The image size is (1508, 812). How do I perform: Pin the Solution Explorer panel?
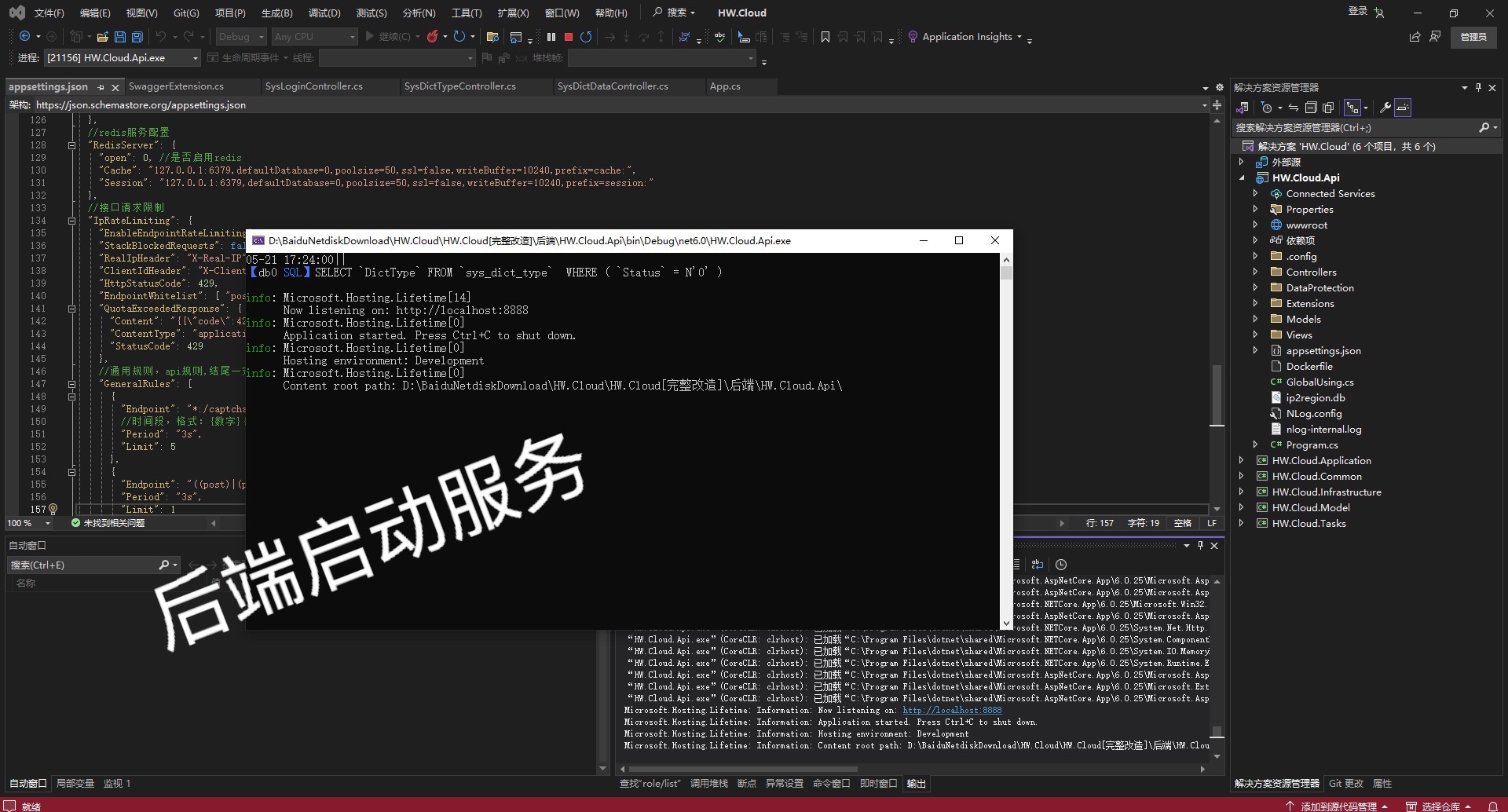click(1478, 88)
